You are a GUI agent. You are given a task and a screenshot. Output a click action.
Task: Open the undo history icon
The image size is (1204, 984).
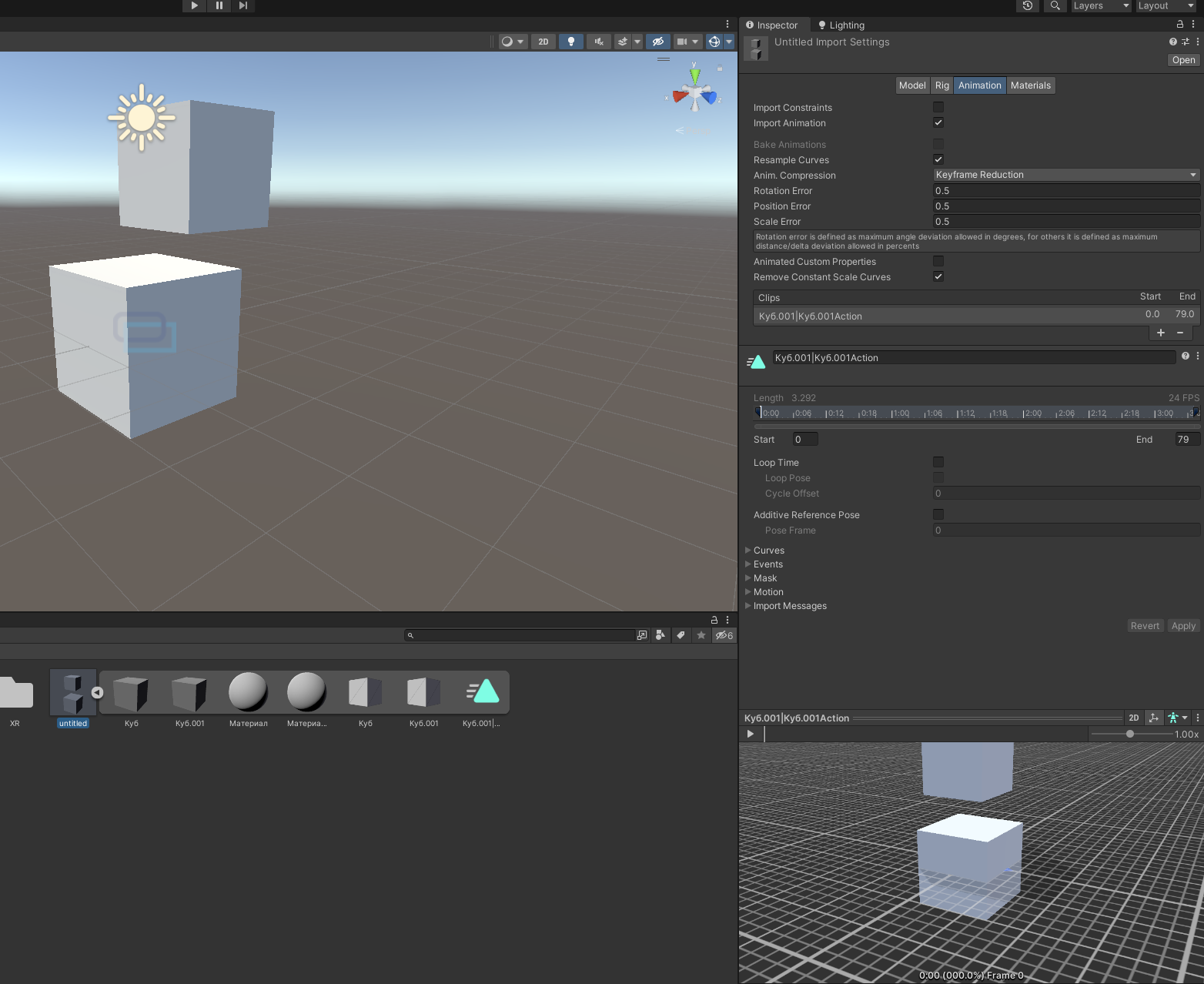pyautogui.click(x=1028, y=5)
